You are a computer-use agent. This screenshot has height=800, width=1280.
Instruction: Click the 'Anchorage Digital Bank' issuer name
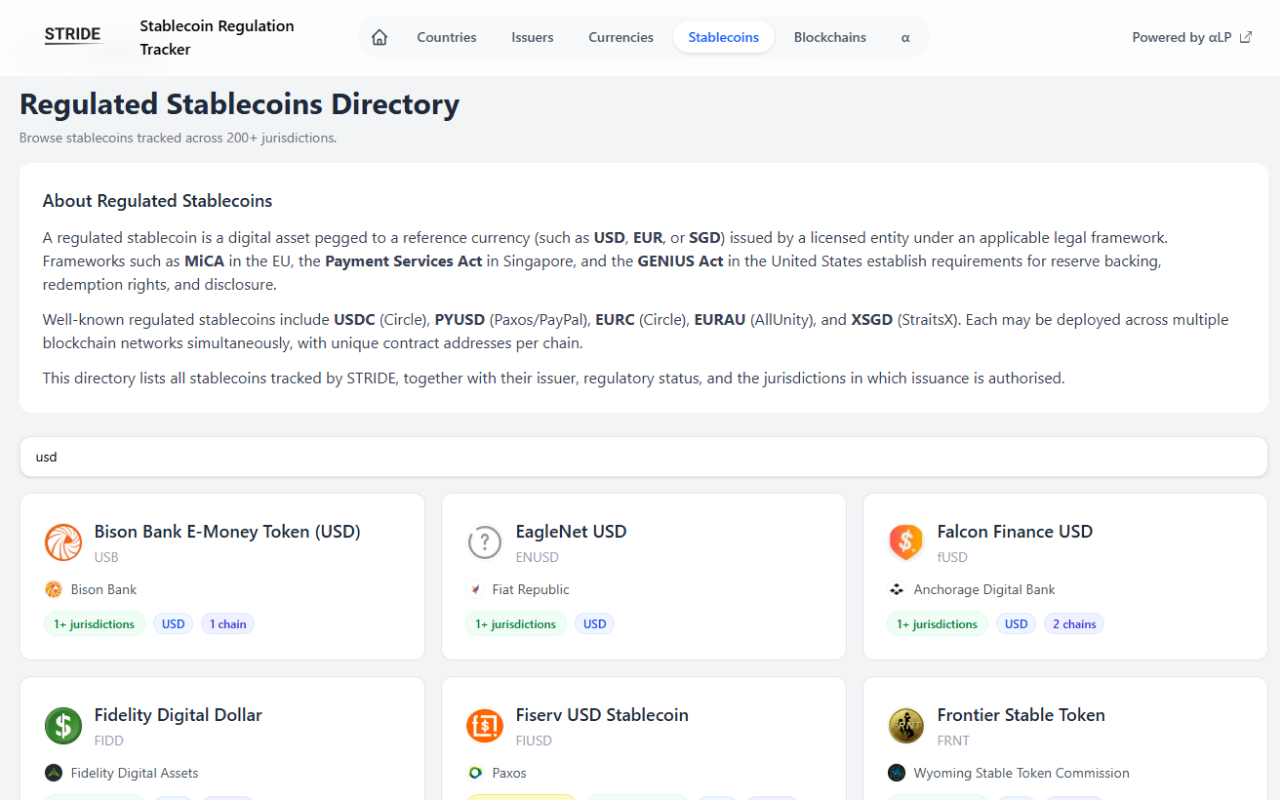984,590
